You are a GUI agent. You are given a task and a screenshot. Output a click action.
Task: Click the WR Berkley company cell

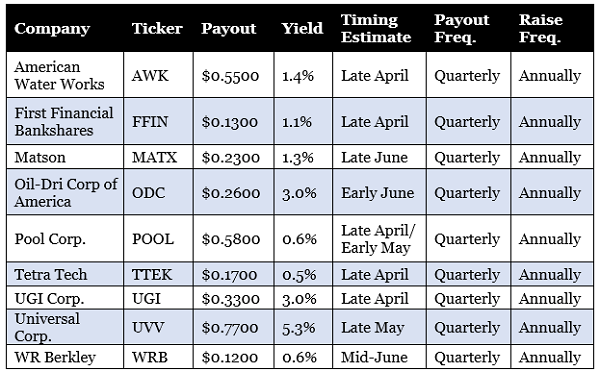tap(65, 357)
